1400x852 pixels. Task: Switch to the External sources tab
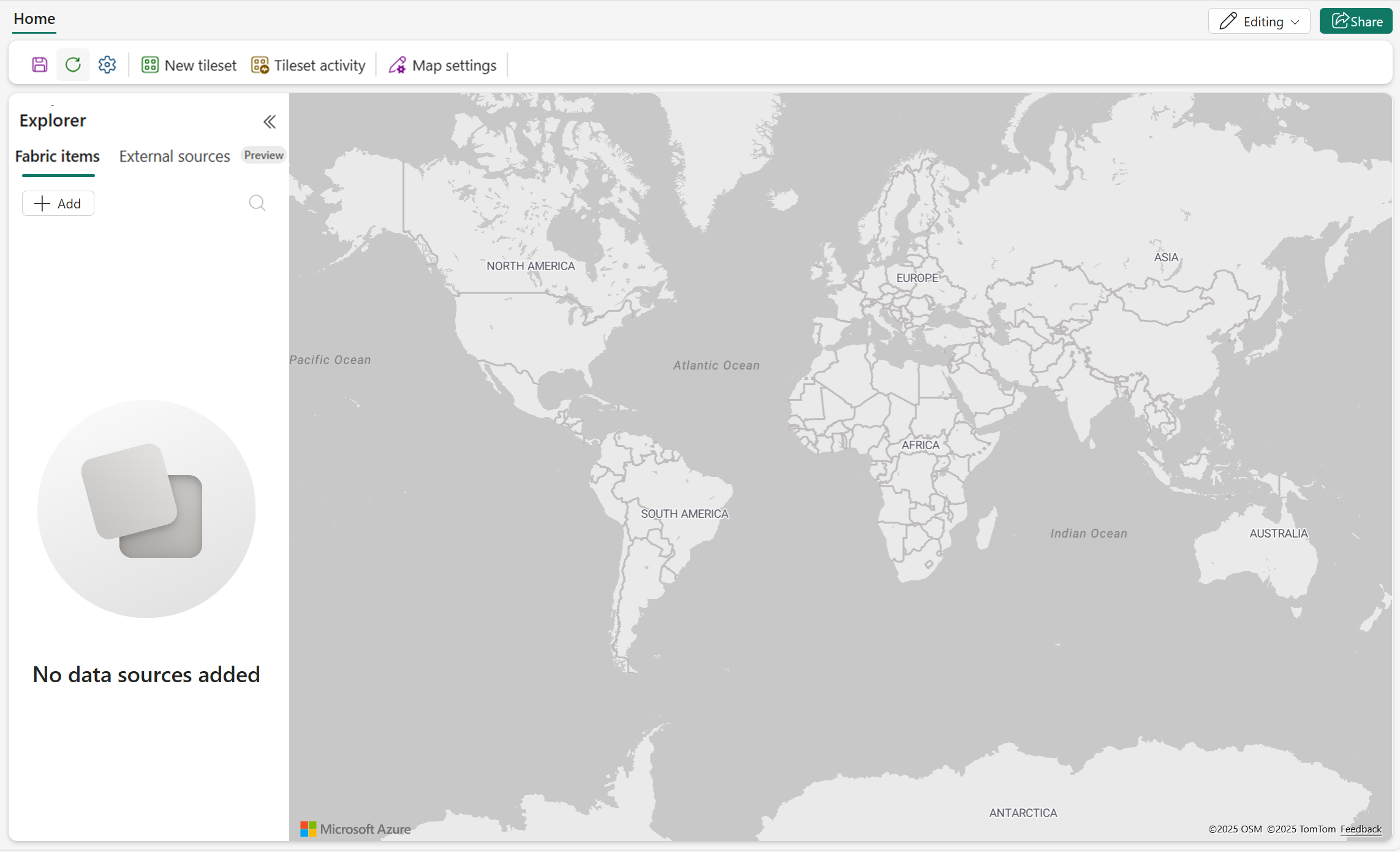pos(174,156)
